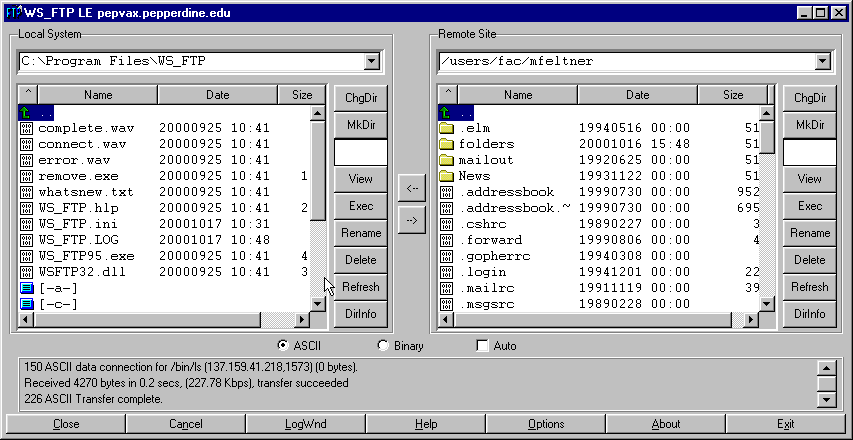Screen dimensions: 853x440
Task: Click the About button
Action: pos(666,424)
